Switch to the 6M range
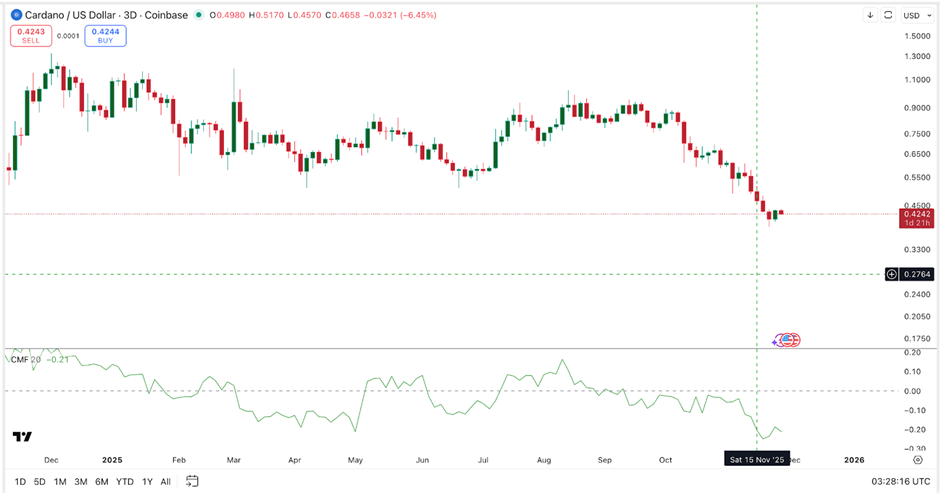 [x=101, y=481]
